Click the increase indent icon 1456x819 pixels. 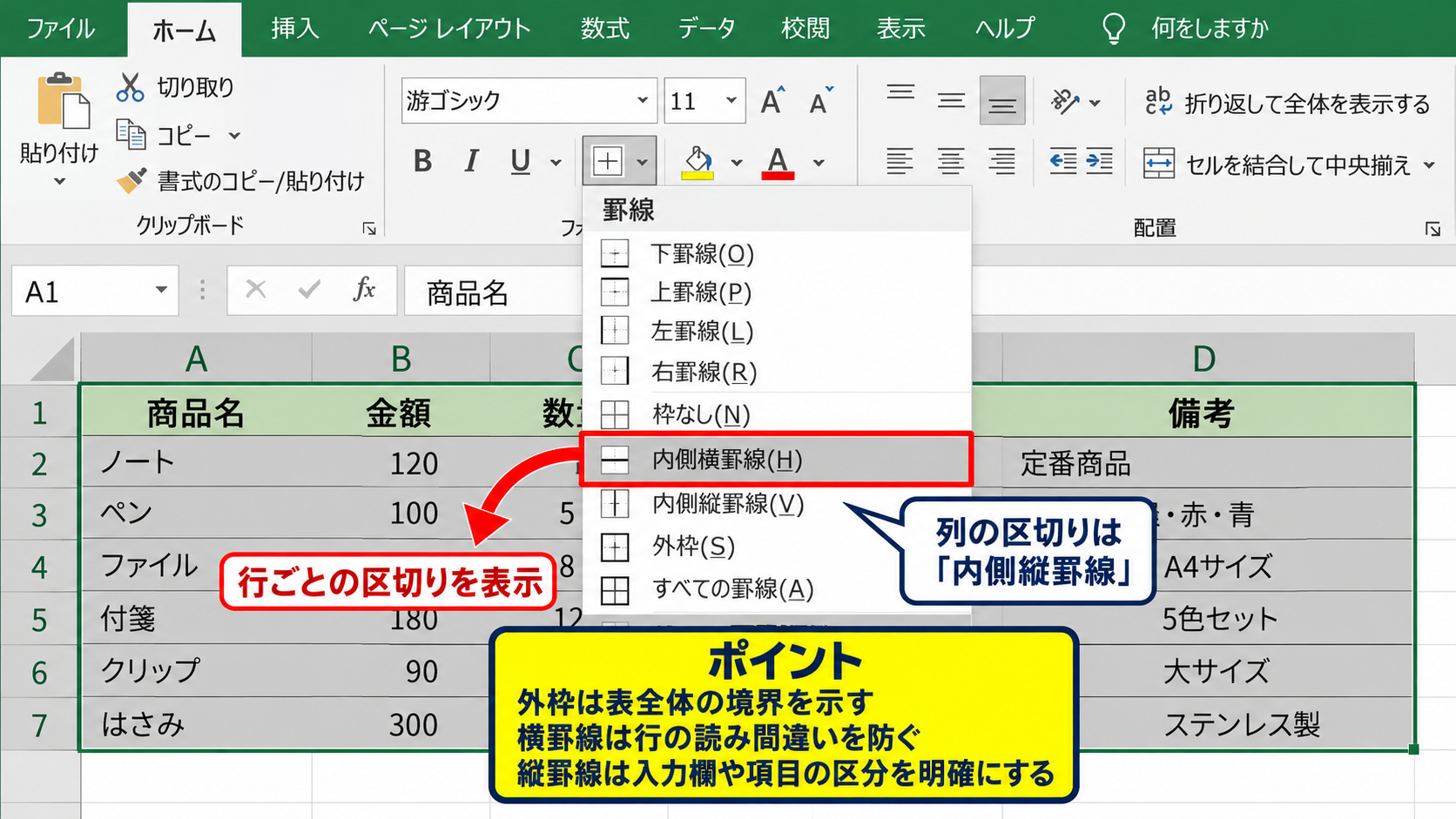click(1100, 162)
